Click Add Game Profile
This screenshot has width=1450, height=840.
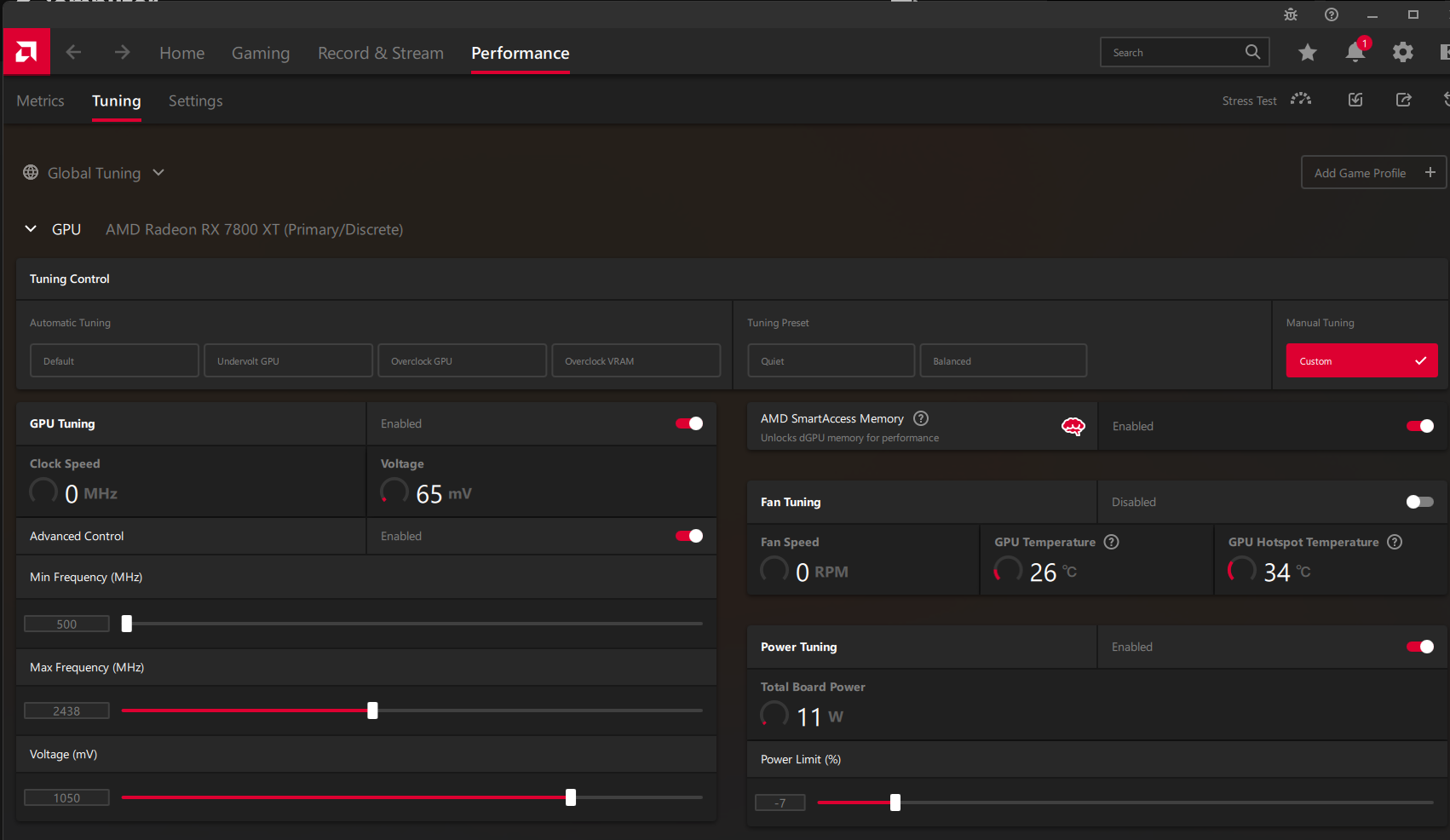point(1373,173)
